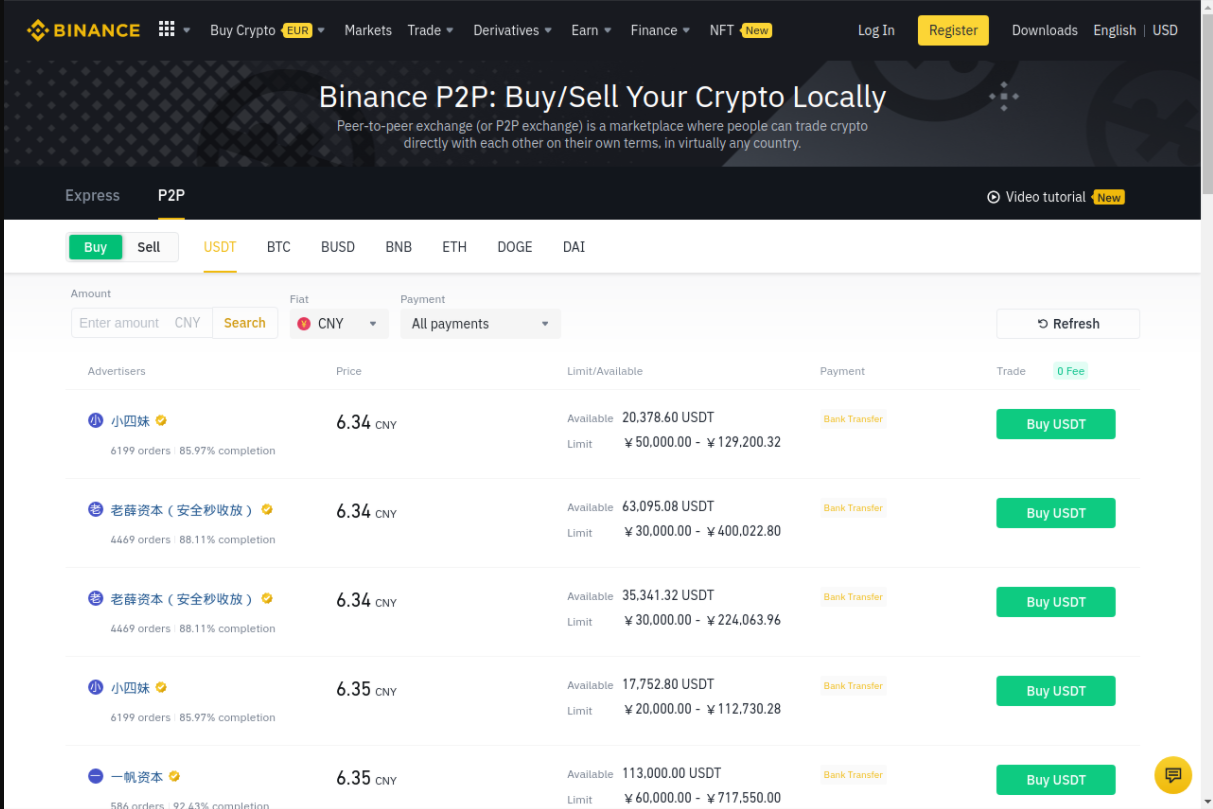Expand the Finance menu

(x=660, y=30)
